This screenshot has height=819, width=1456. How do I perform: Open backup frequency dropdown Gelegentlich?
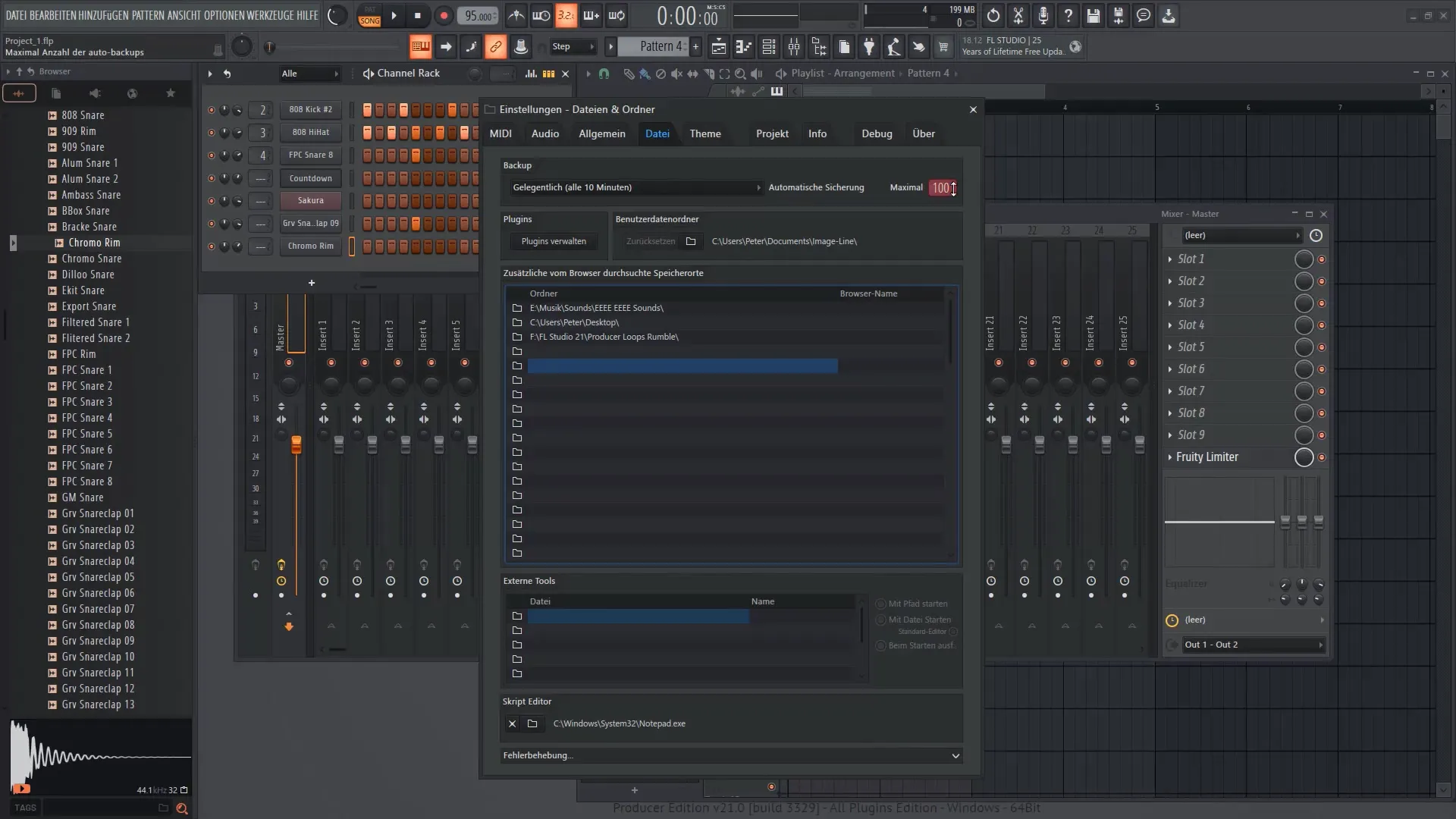(x=635, y=187)
